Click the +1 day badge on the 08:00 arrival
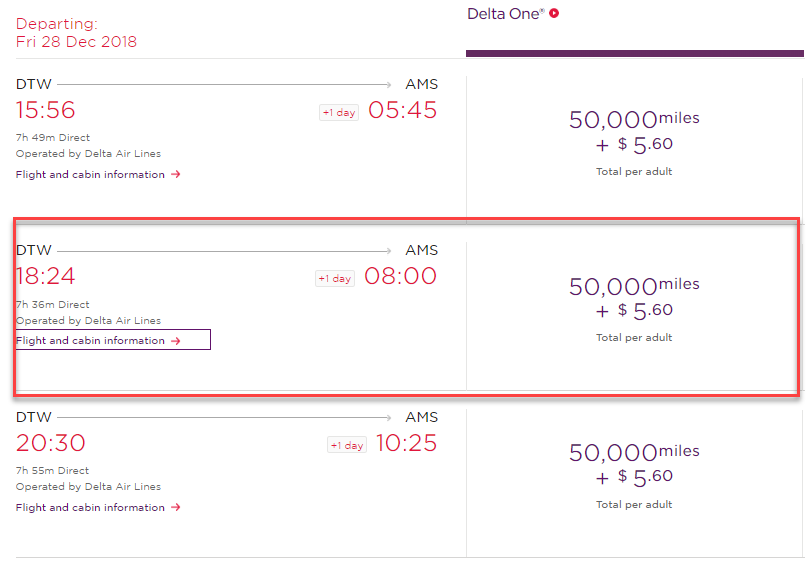 point(334,278)
